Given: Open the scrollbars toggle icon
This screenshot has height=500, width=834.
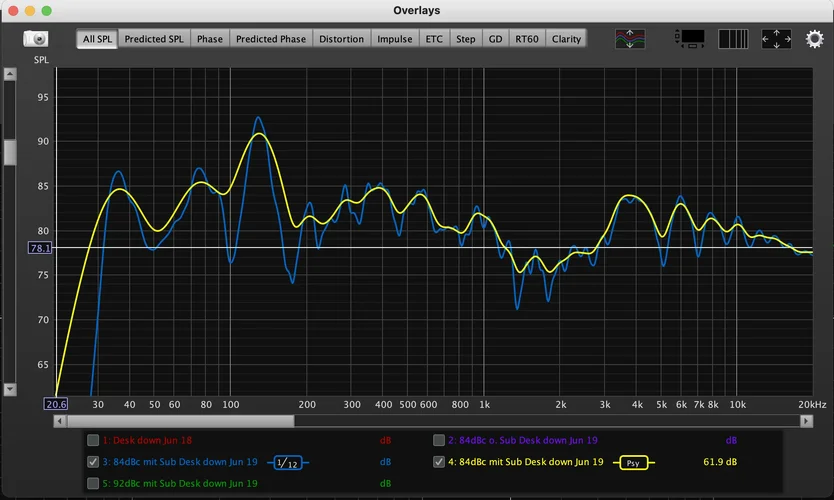Looking at the screenshot, I should coord(690,39).
